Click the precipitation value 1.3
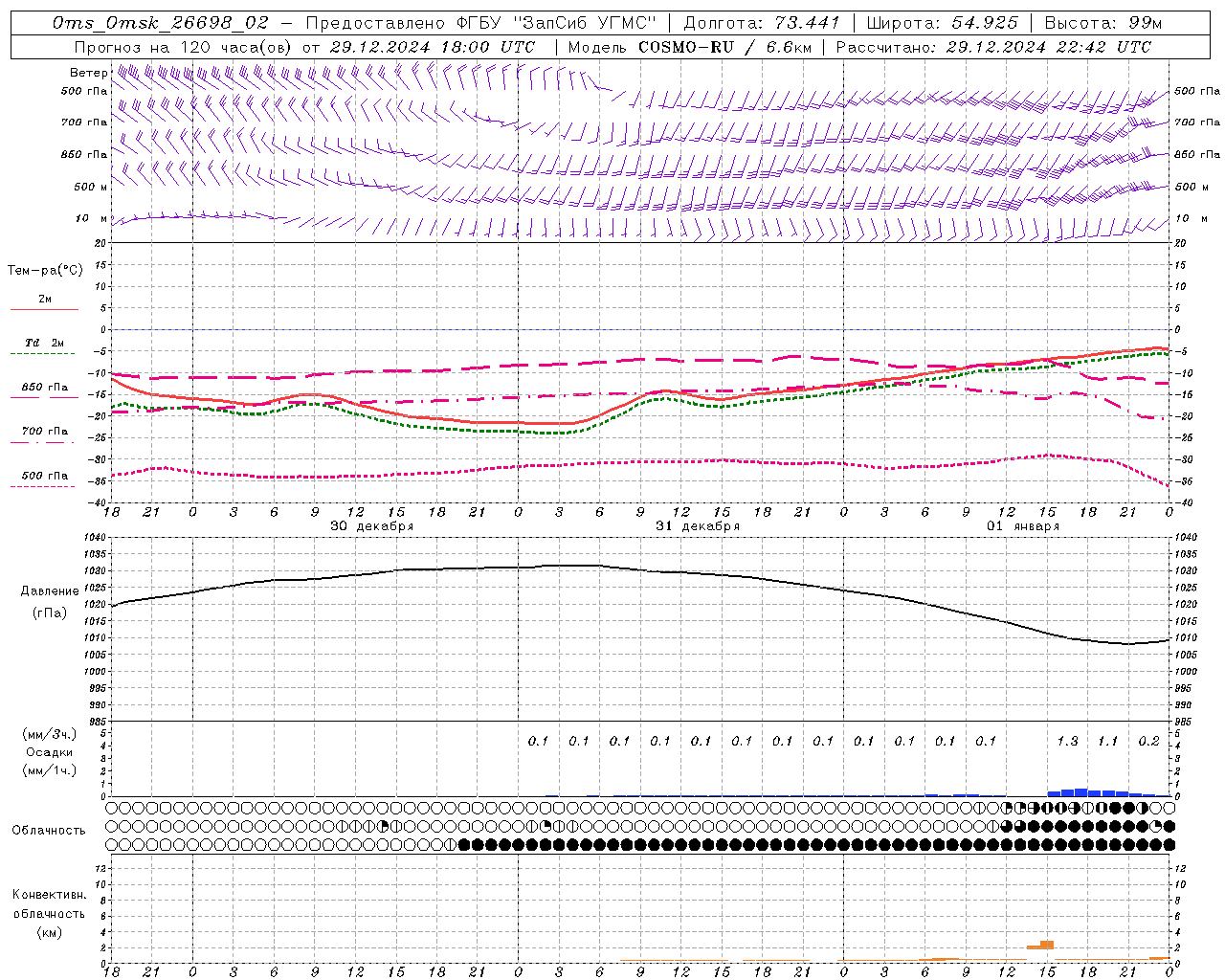 point(1067,741)
